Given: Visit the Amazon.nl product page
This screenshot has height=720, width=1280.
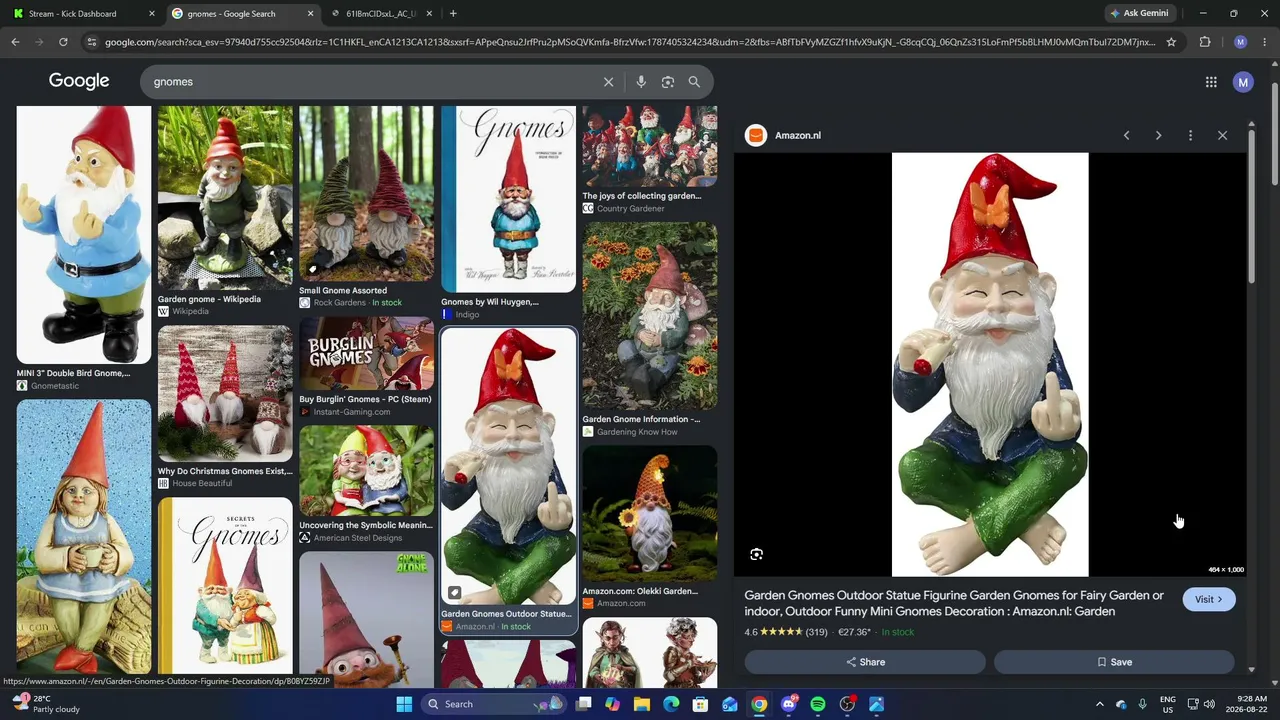Looking at the screenshot, I should (1209, 599).
